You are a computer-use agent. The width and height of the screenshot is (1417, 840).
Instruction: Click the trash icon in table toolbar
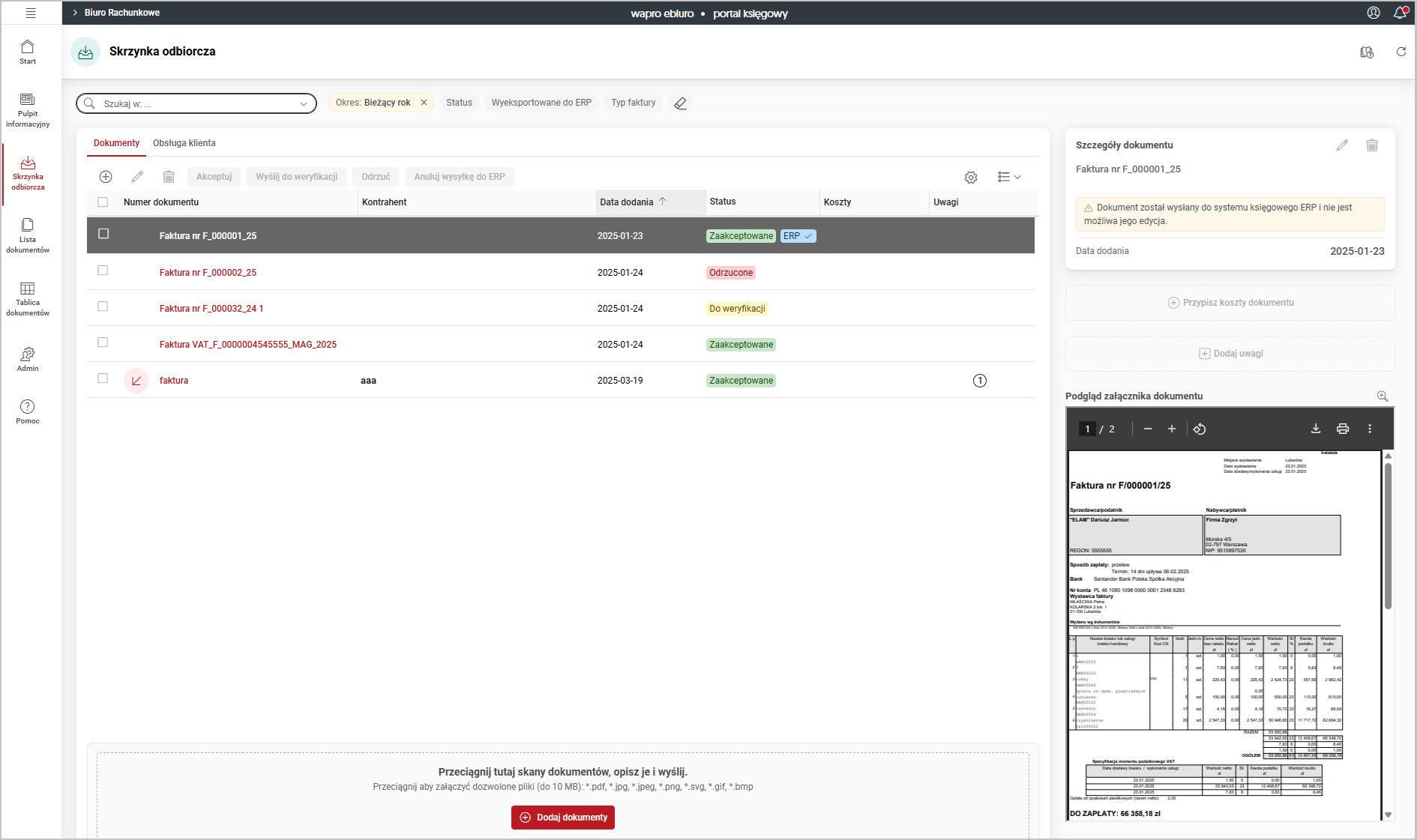click(x=169, y=177)
